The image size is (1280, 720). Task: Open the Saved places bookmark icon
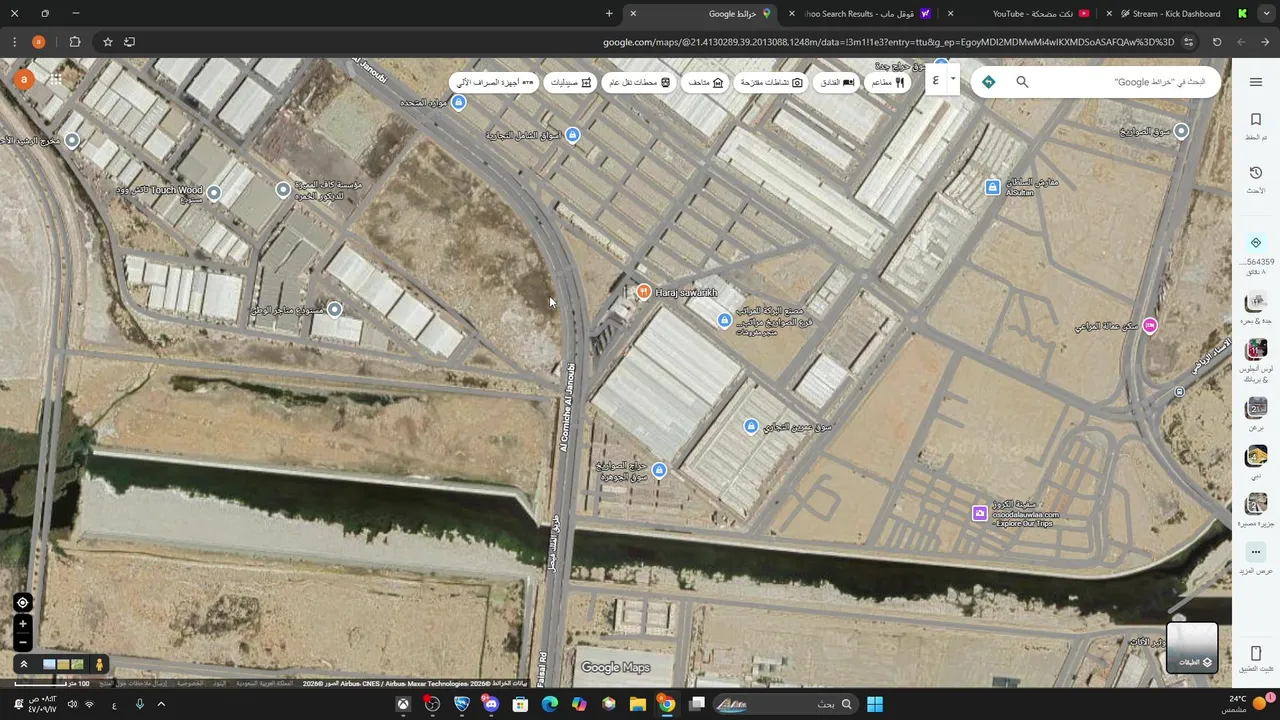[x=1256, y=119]
